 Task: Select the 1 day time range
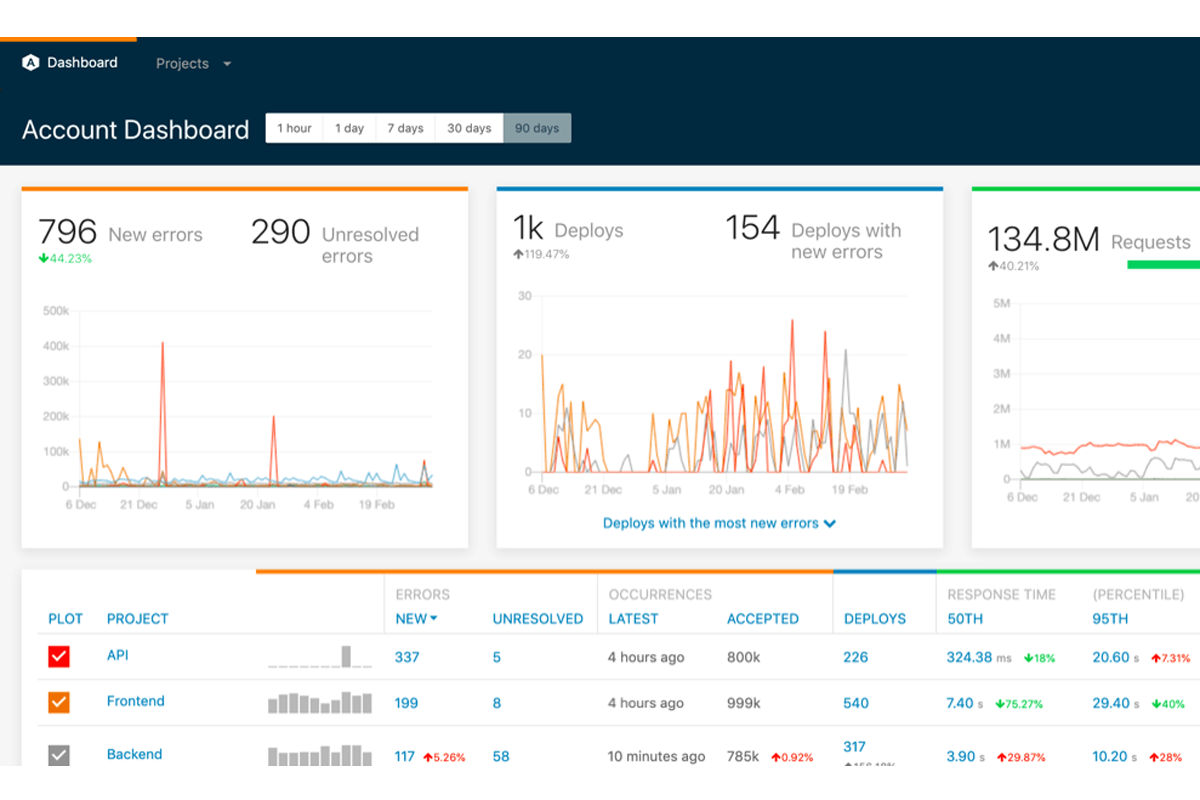349,128
